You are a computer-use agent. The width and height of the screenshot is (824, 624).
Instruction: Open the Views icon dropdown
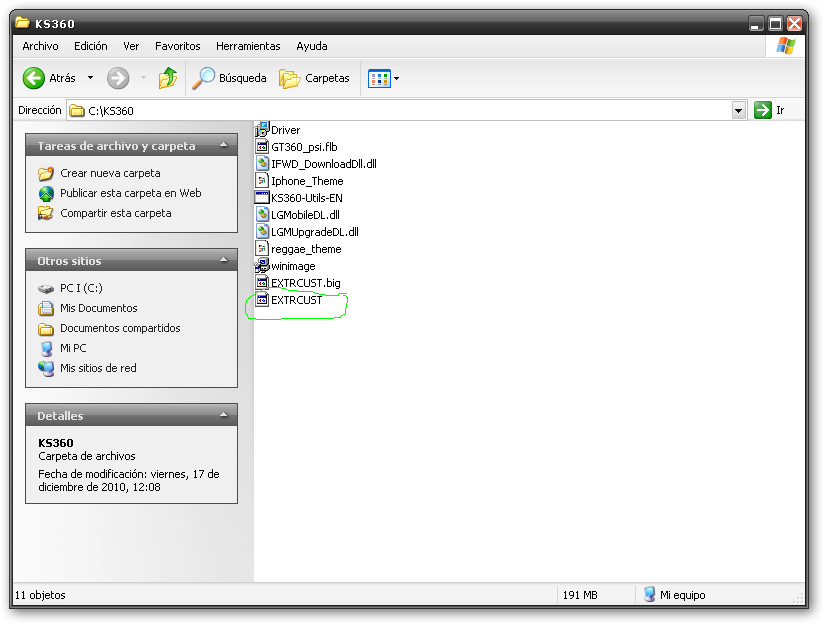384,78
